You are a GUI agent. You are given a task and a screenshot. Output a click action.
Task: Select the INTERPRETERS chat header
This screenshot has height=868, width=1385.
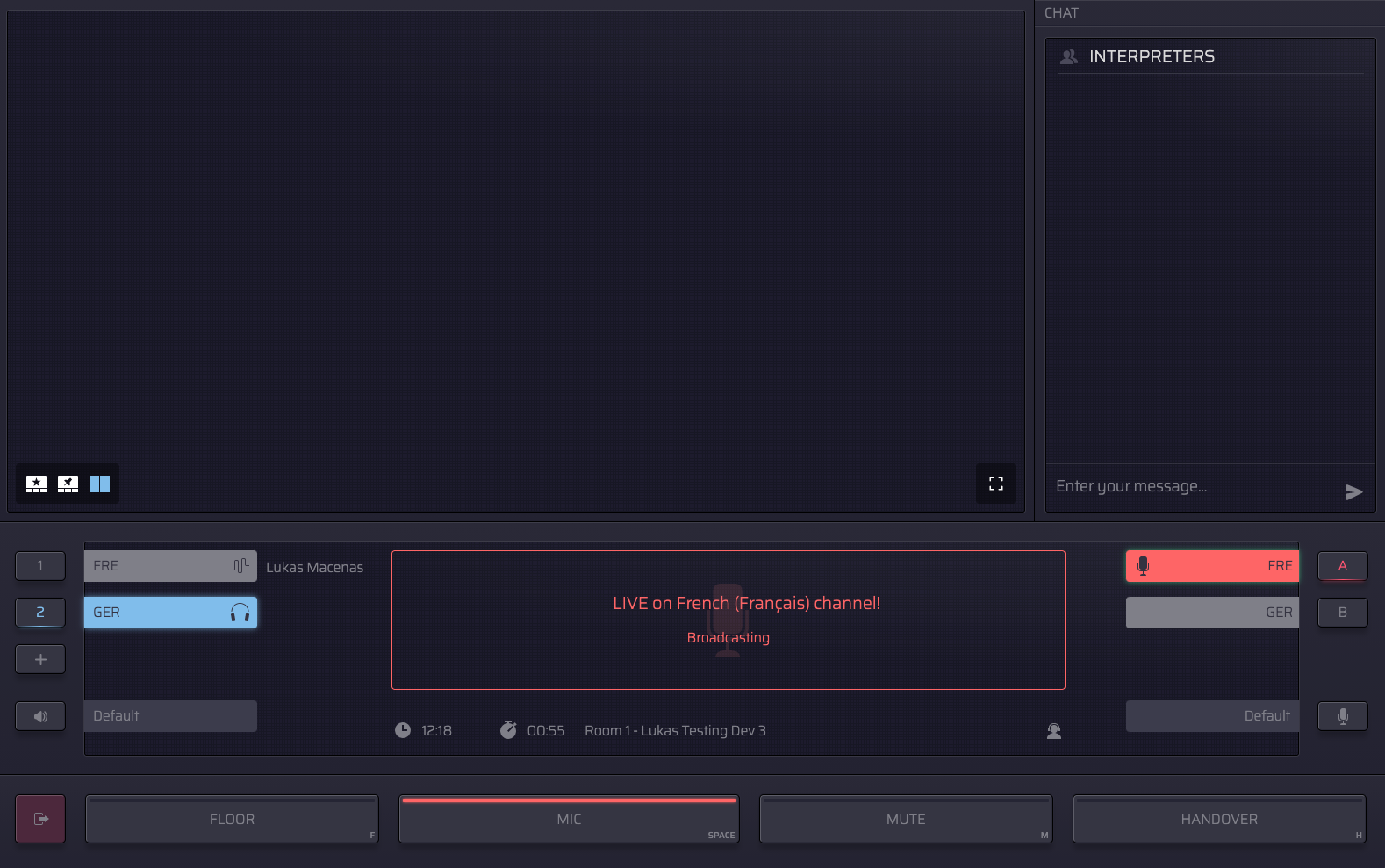click(x=1152, y=56)
